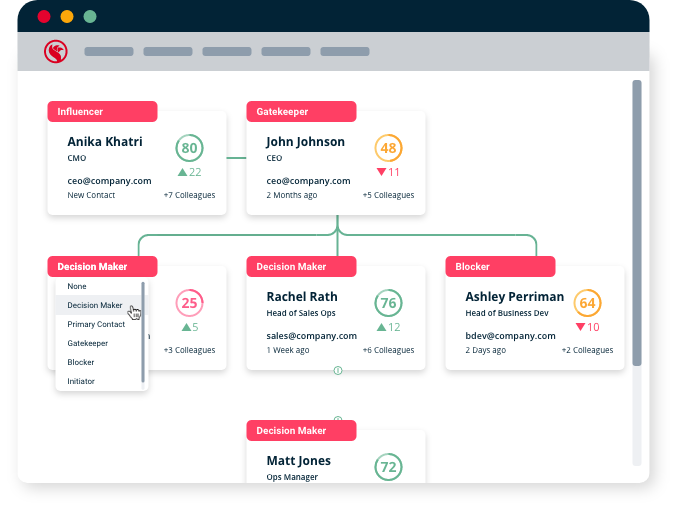Viewport: 677px width, 511px height.
Task: Pick Blocker from the role dropdown list
Action: 98,362
